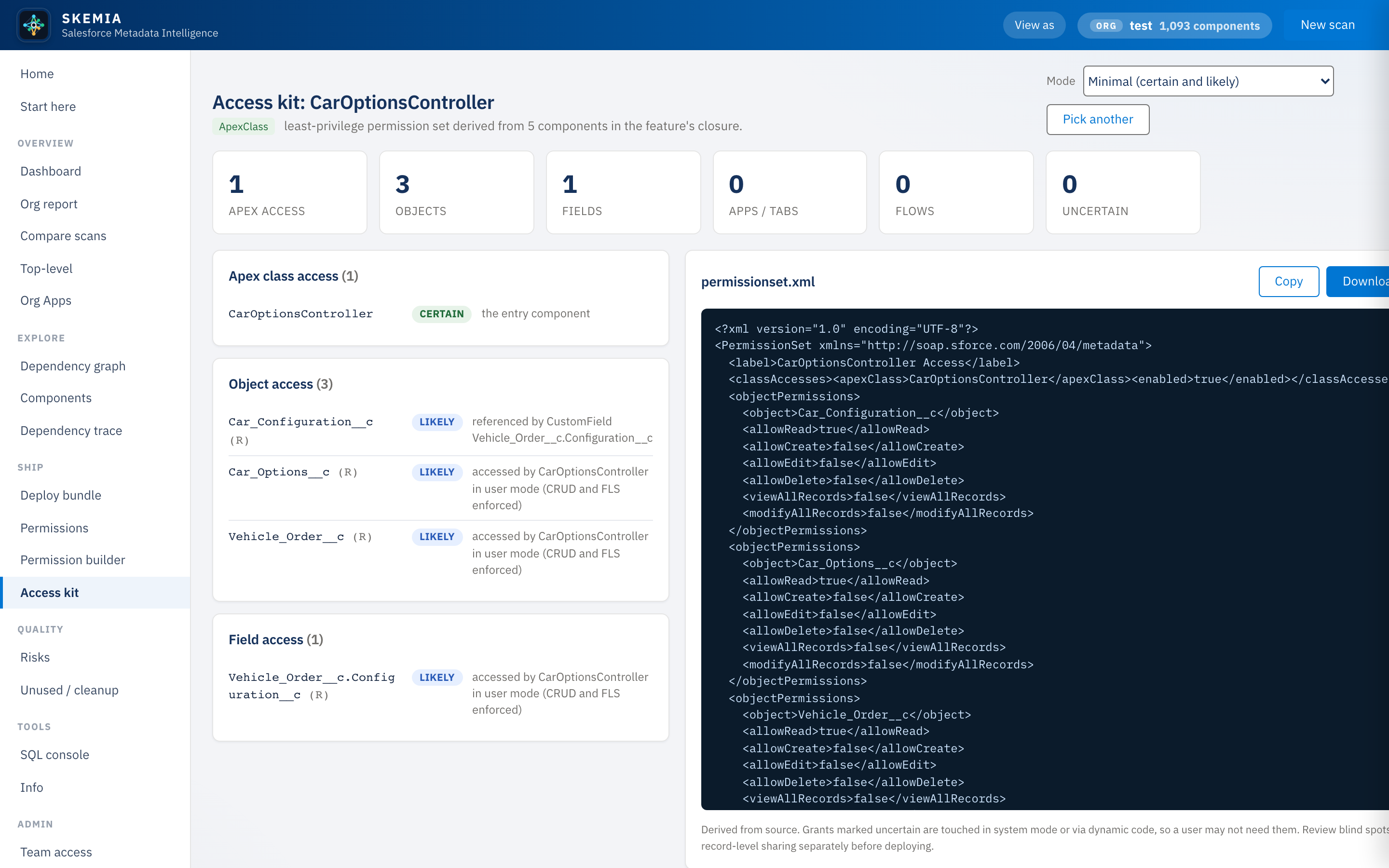Go to Team access
Image resolution: width=1389 pixels, height=868 pixels.
point(95,852)
